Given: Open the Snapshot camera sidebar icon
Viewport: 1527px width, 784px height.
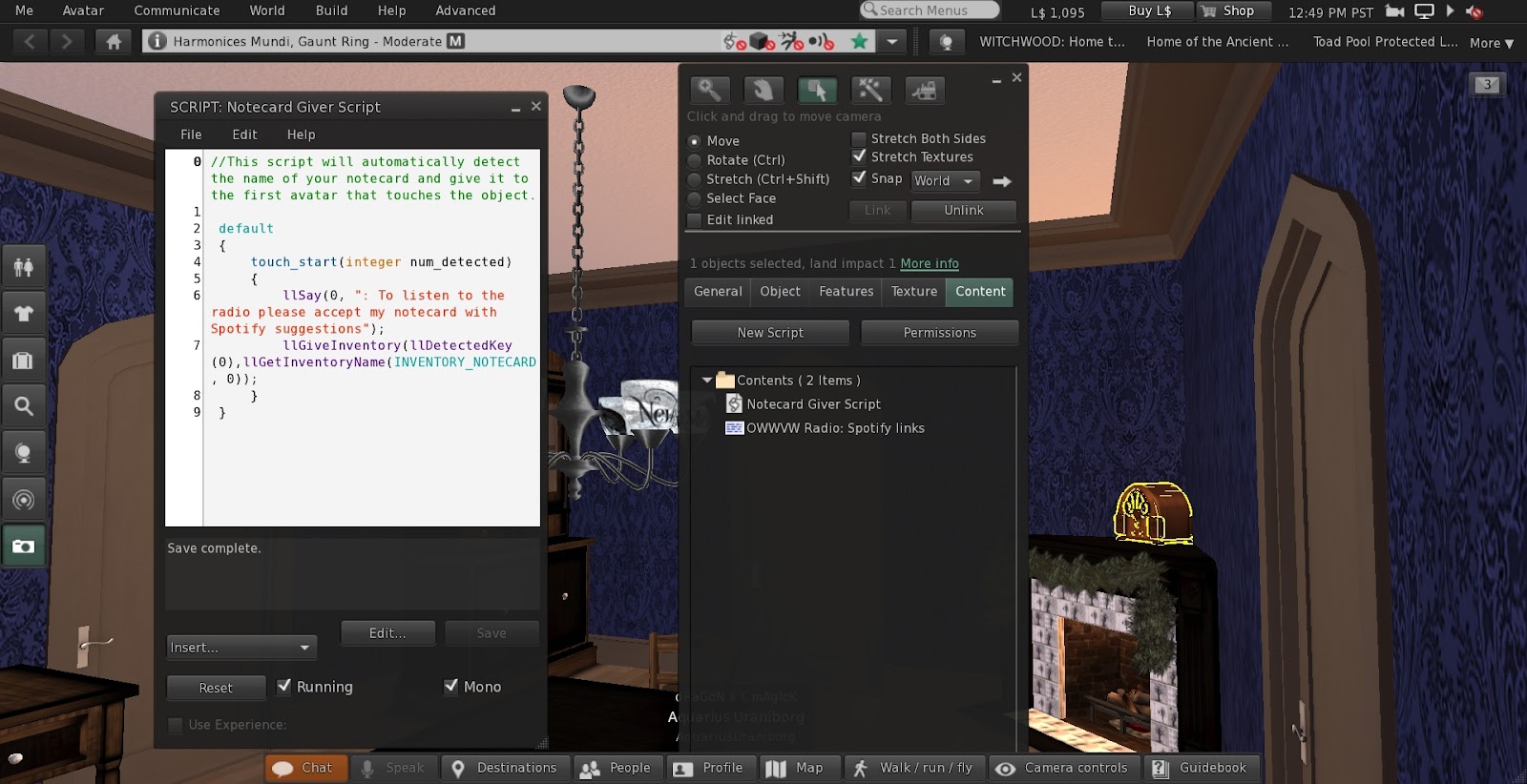Looking at the screenshot, I should (23, 547).
